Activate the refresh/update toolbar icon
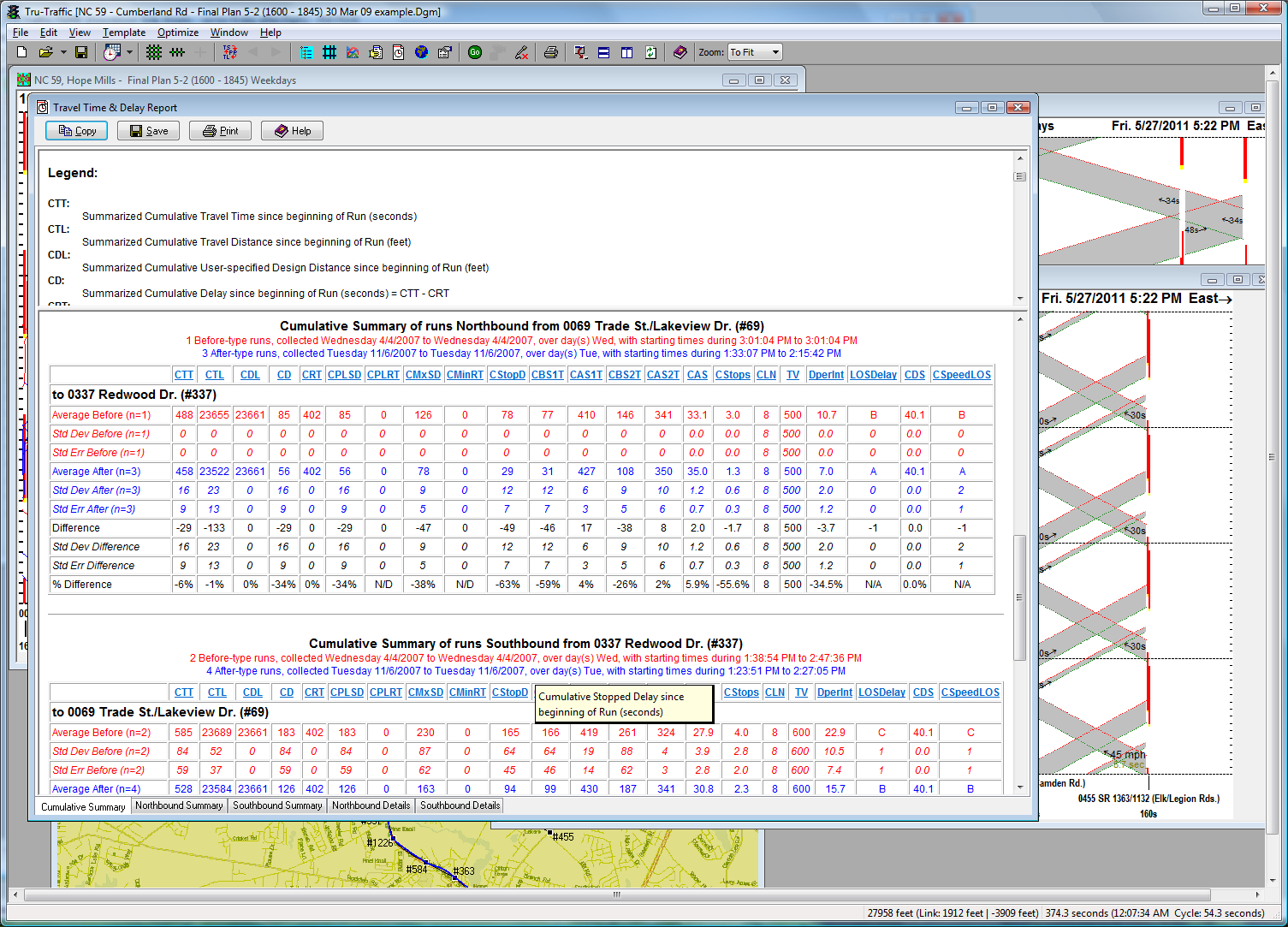The height and width of the screenshot is (927, 1288). [x=651, y=51]
